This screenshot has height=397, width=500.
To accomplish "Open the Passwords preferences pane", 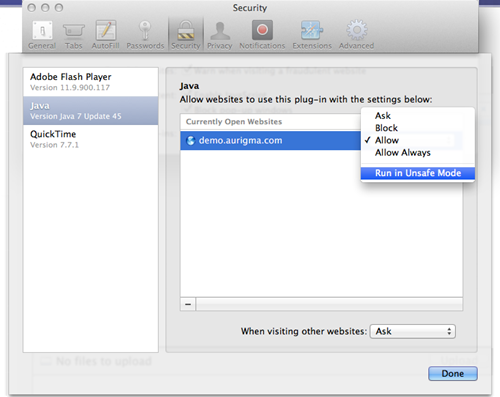I will 145,35.
